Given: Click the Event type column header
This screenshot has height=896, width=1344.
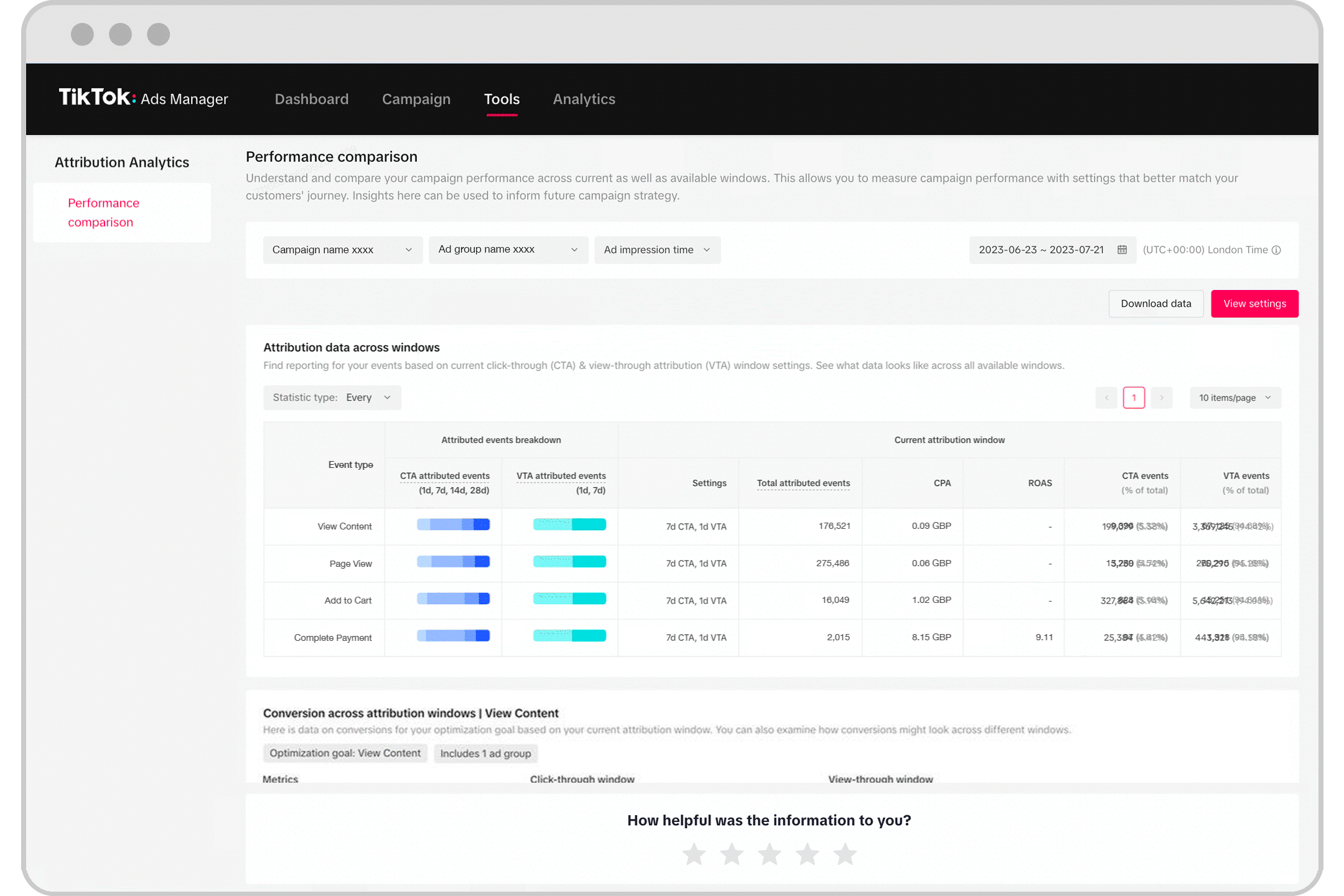Looking at the screenshot, I should click(x=350, y=465).
